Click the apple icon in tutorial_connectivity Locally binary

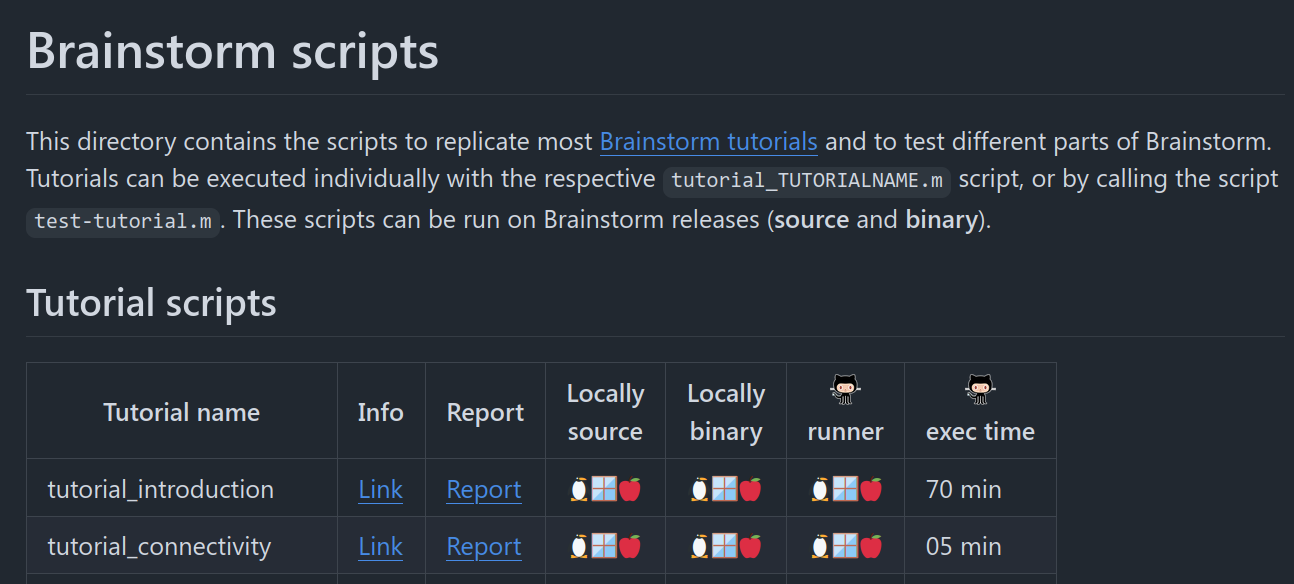(x=750, y=547)
